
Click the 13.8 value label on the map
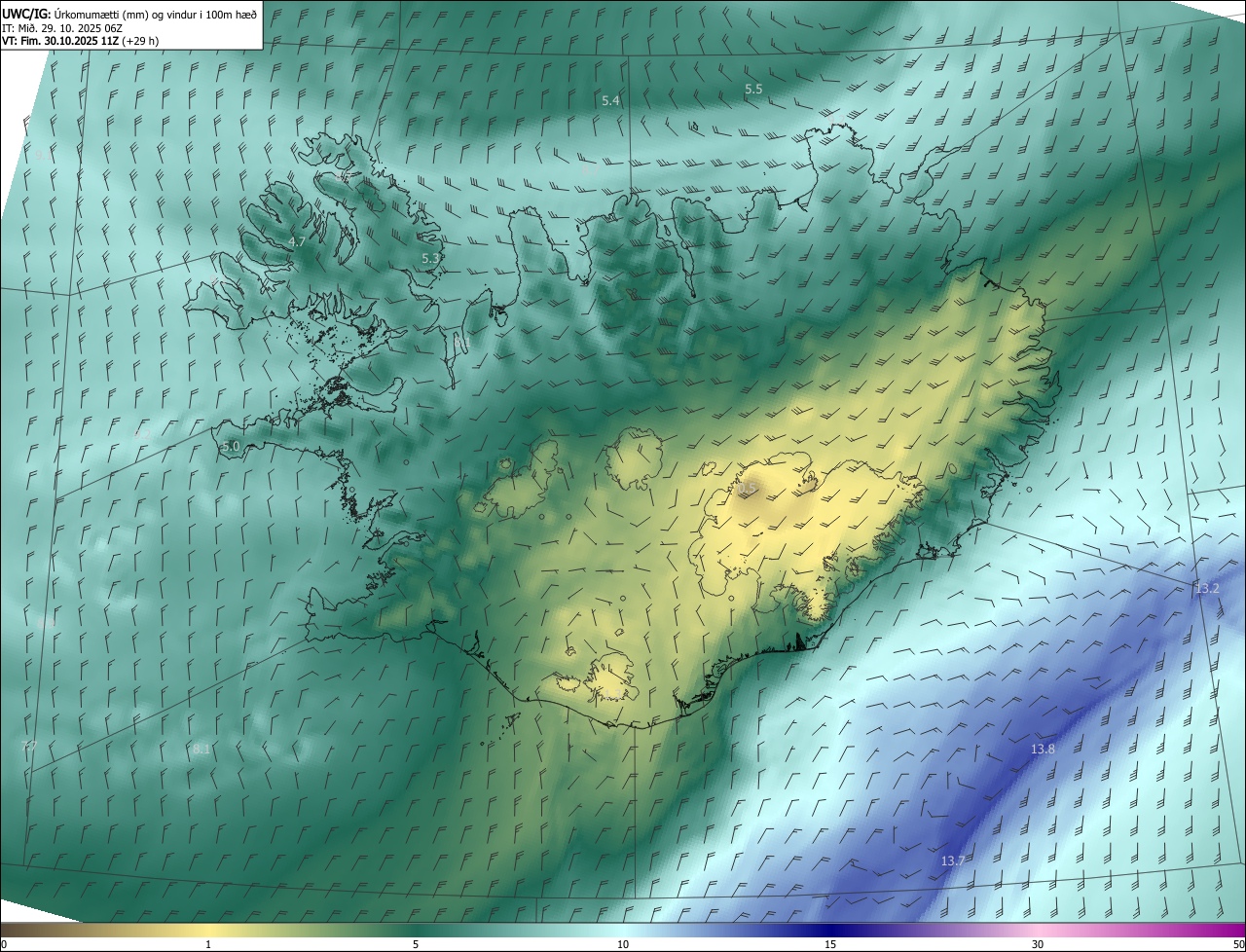pyautogui.click(x=1043, y=749)
